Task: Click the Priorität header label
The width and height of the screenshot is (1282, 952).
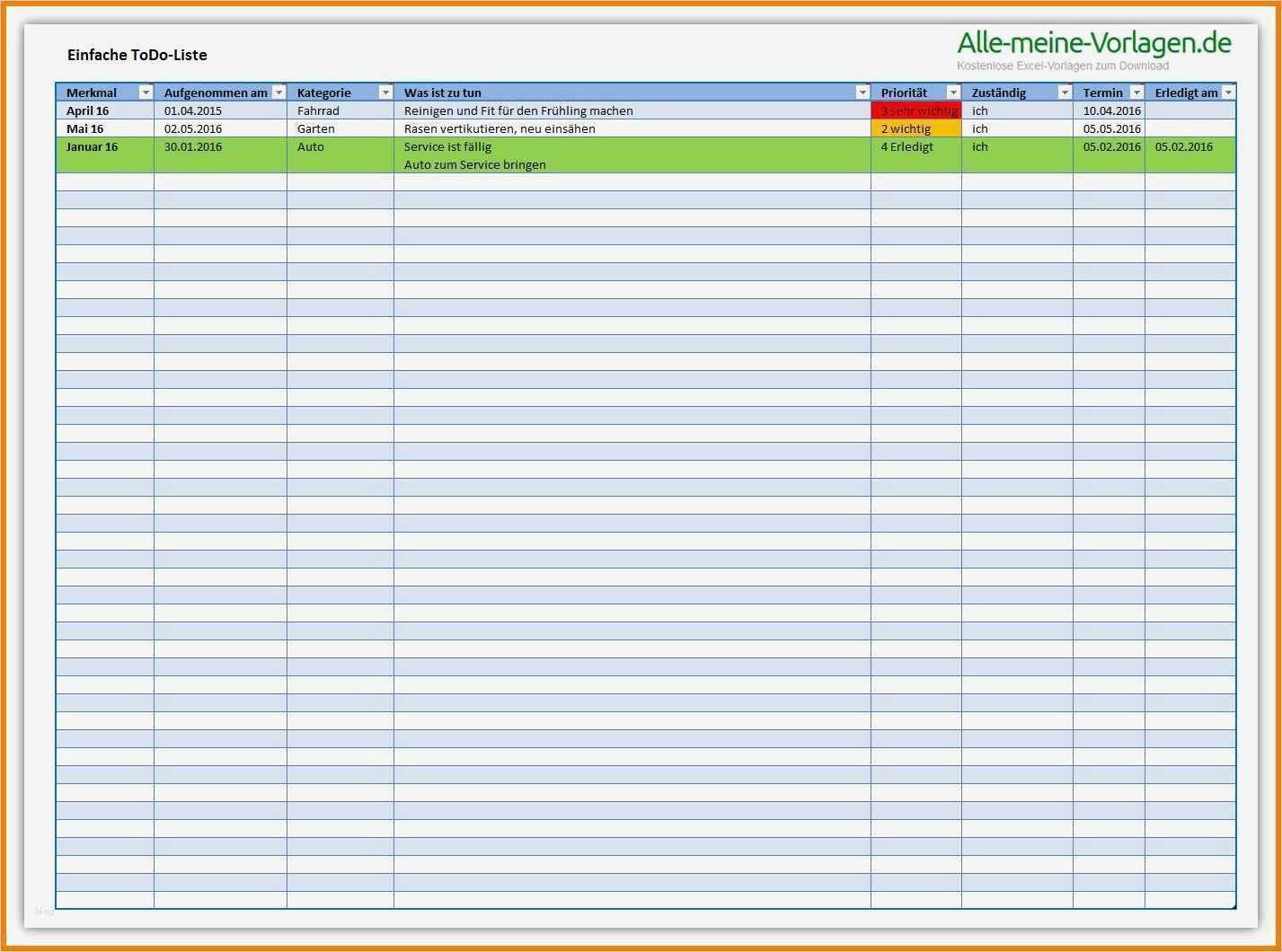Action: click(904, 93)
